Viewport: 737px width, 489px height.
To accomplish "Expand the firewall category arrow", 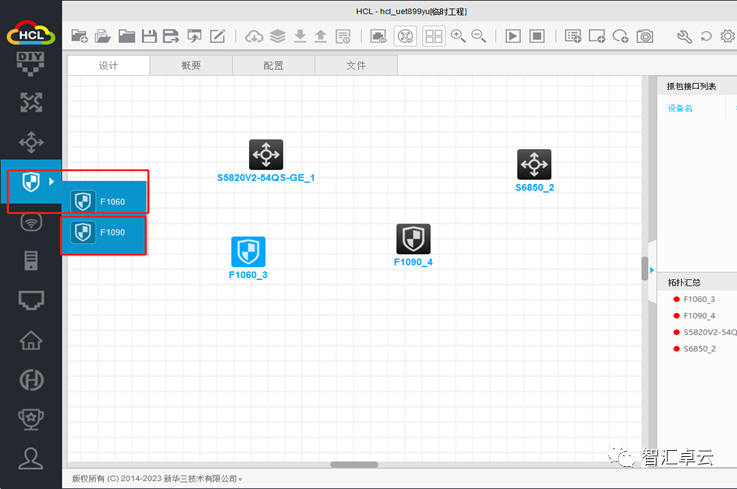I will click(52, 181).
